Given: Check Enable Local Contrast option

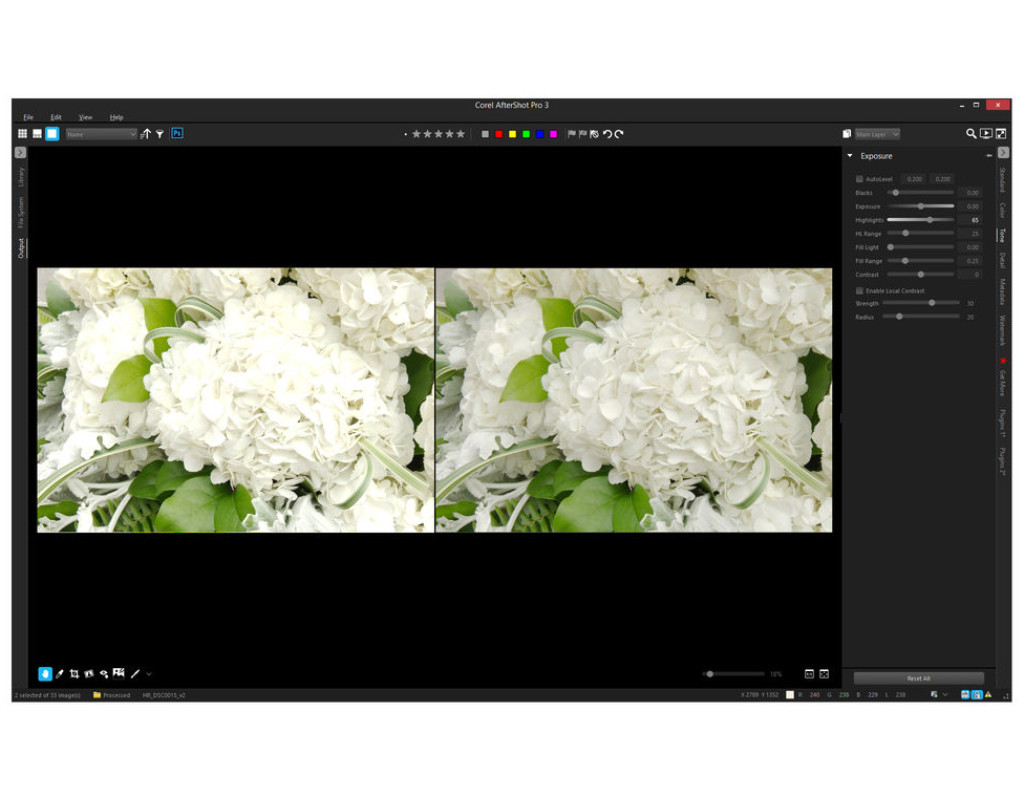Looking at the screenshot, I should [859, 291].
